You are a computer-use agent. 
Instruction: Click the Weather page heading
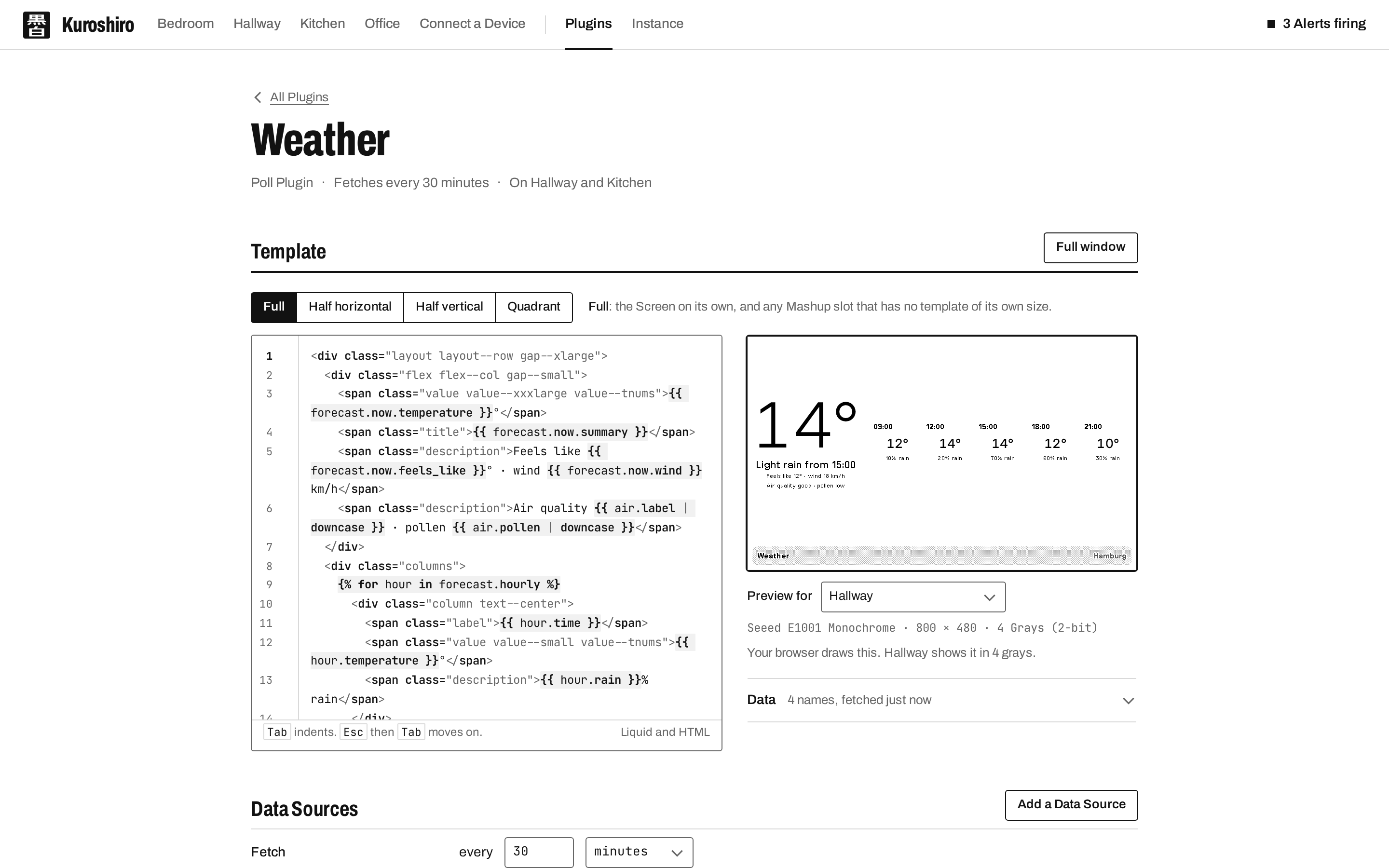coord(320,139)
